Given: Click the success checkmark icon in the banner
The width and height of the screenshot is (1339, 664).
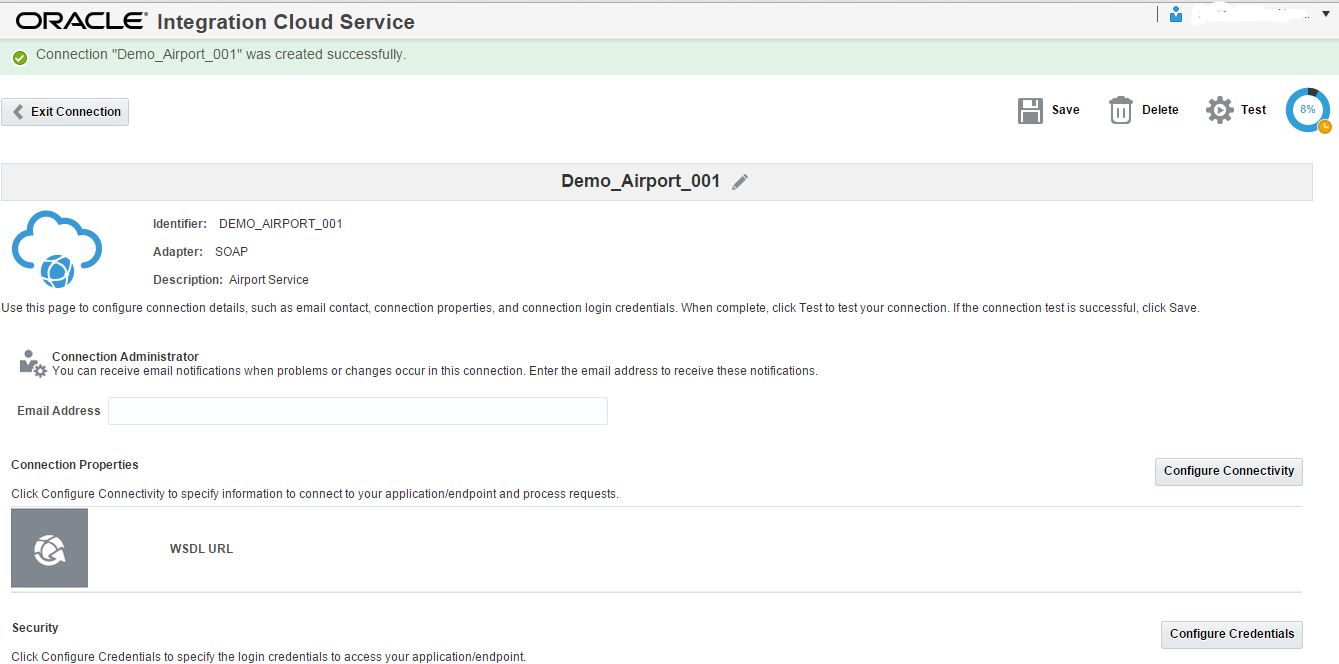Looking at the screenshot, I should pos(18,57).
